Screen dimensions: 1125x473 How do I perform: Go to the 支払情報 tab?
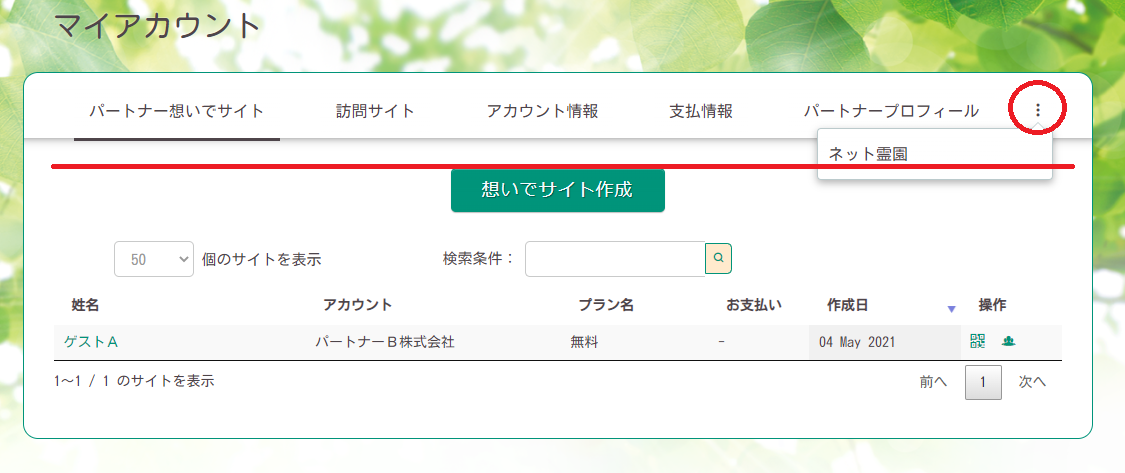(701, 111)
